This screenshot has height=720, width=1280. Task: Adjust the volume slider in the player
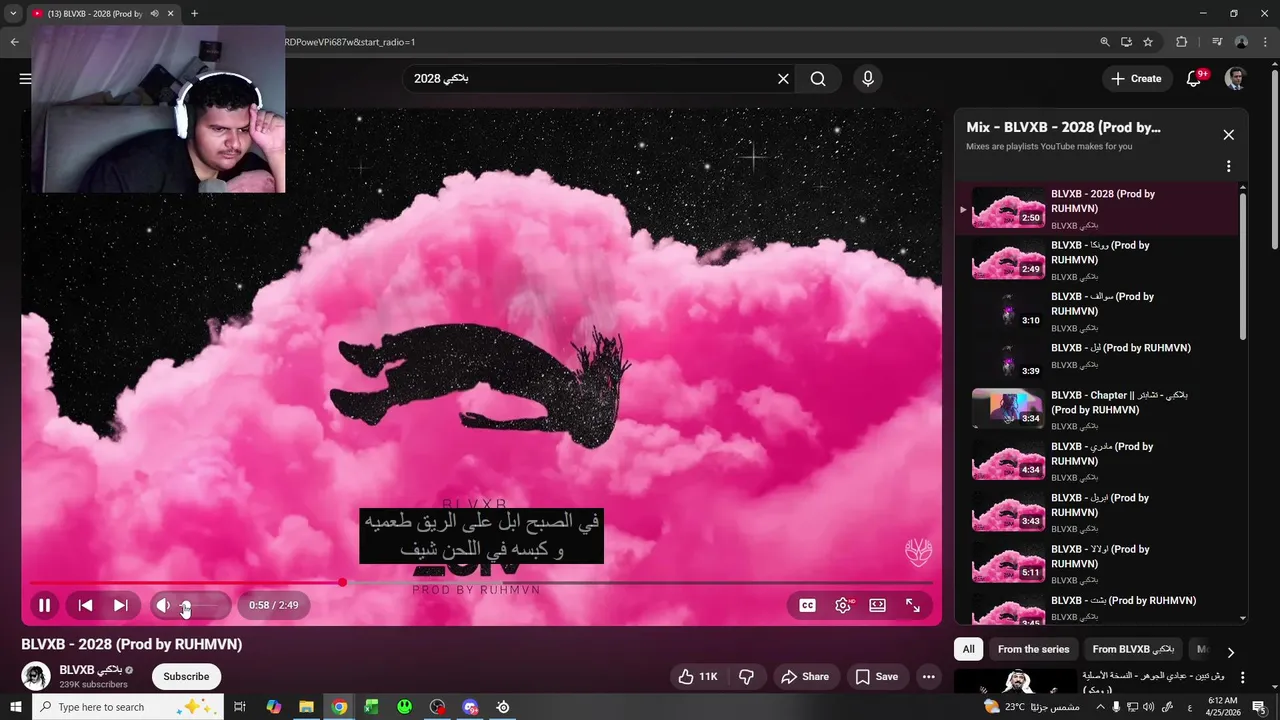pos(203,605)
